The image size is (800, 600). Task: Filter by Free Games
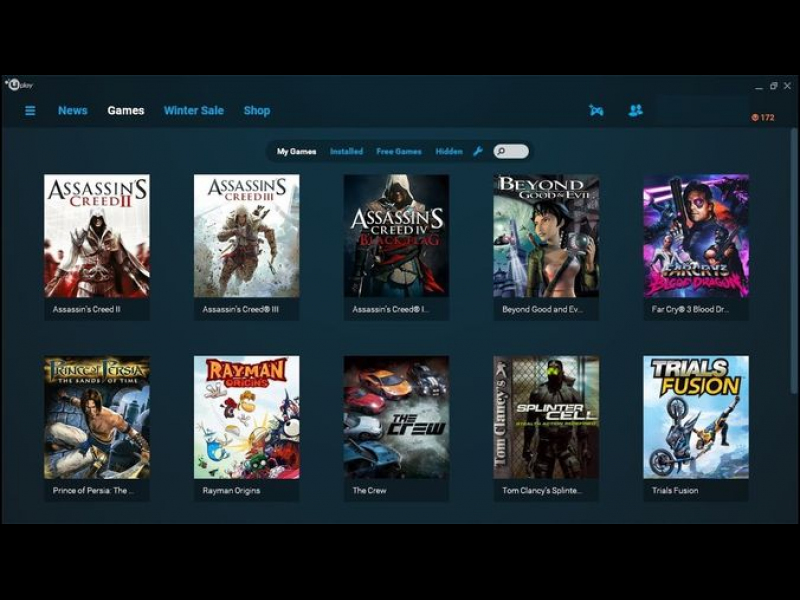(x=398, y=152)
